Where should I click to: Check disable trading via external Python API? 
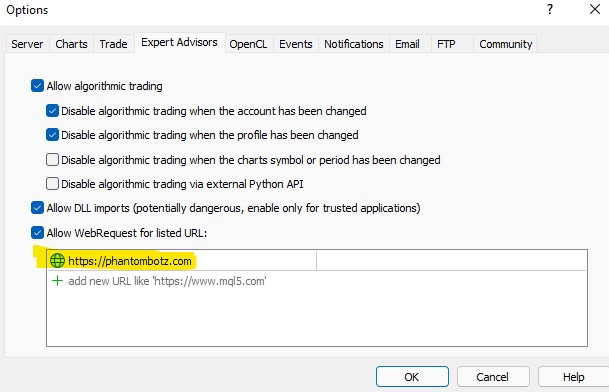click(x=52, y=184)
